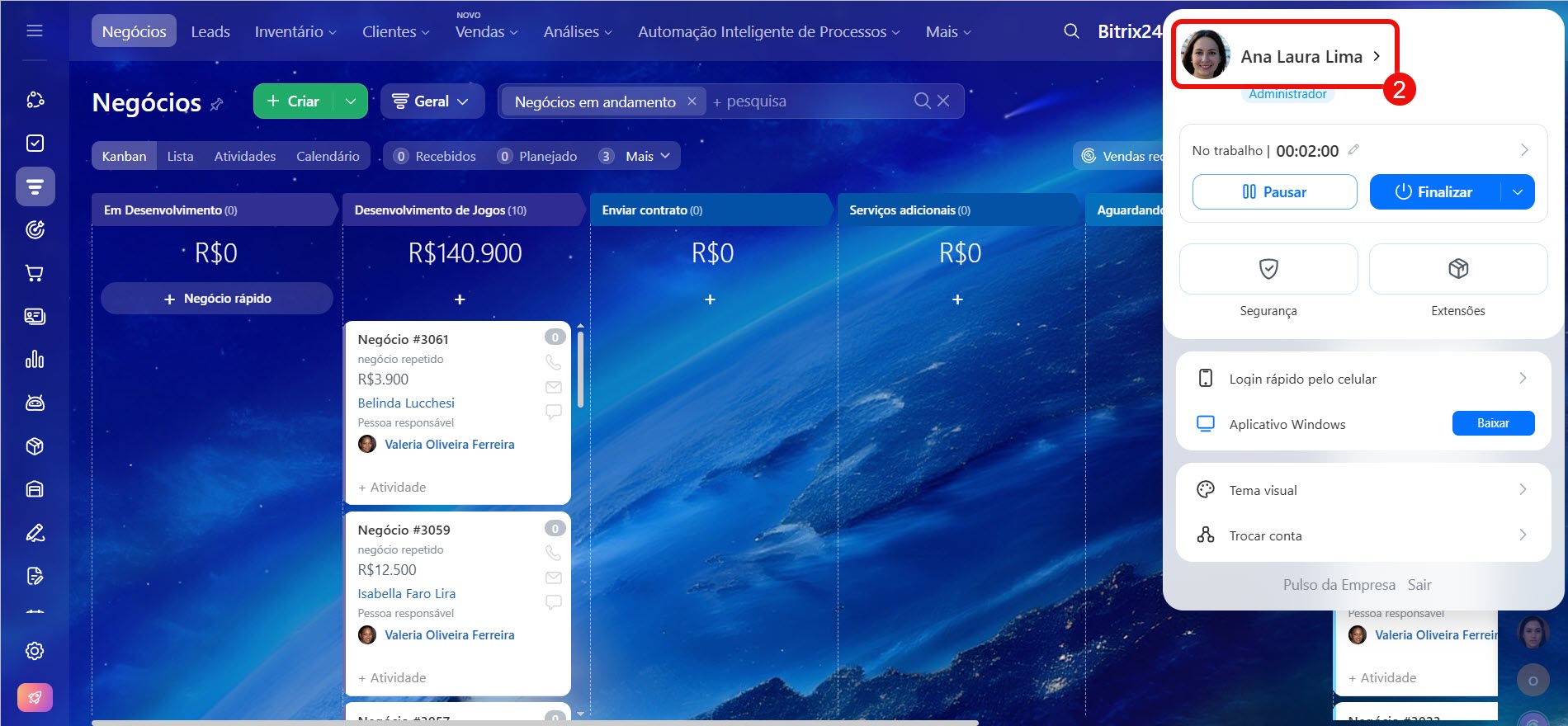Click the search magnifier in top bar
This screenshot has width=1568, height=726.
tap(1071, 31)
